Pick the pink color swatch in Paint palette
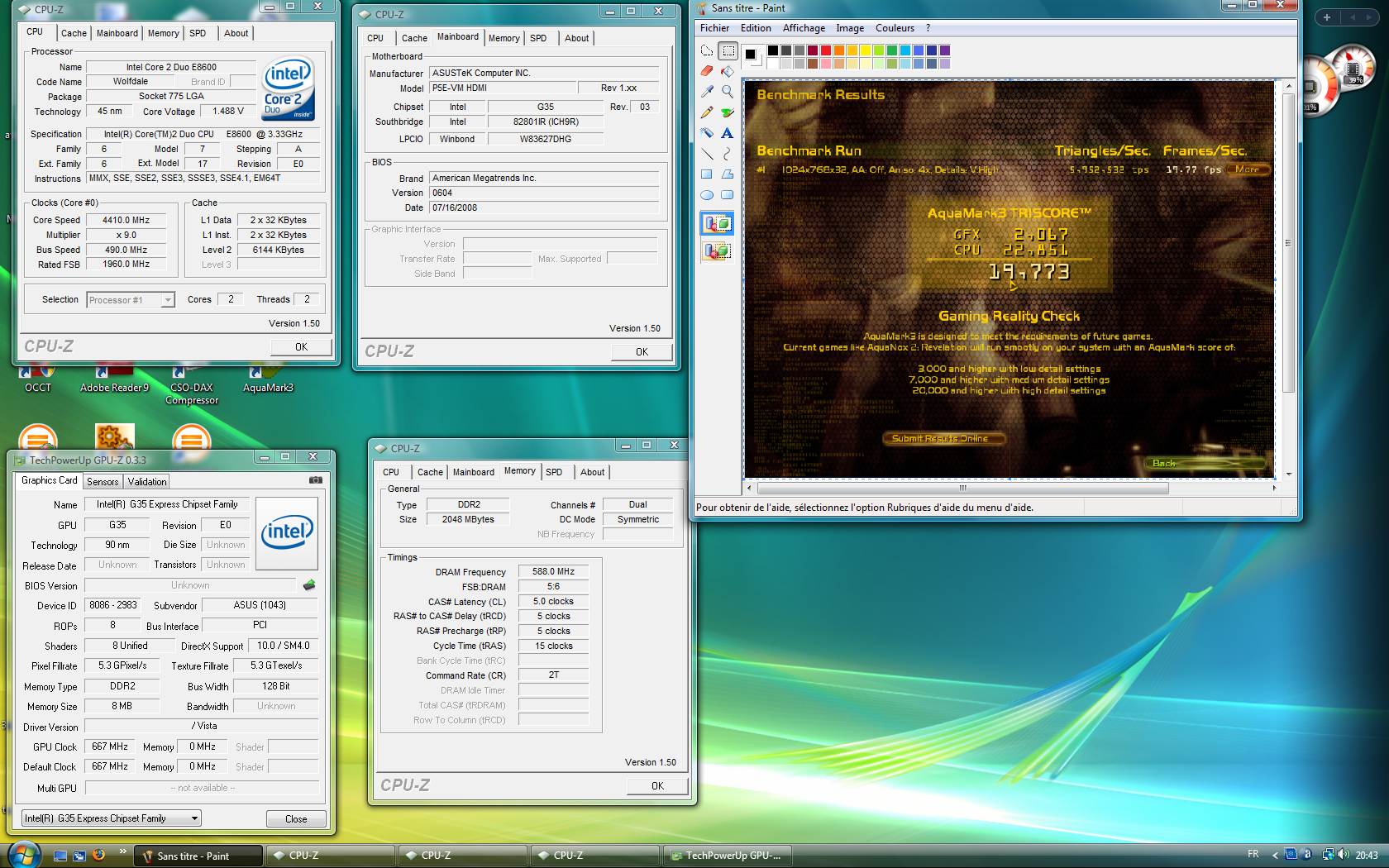The width and height of the screenshot is (1389, 868). click(825, 64)
